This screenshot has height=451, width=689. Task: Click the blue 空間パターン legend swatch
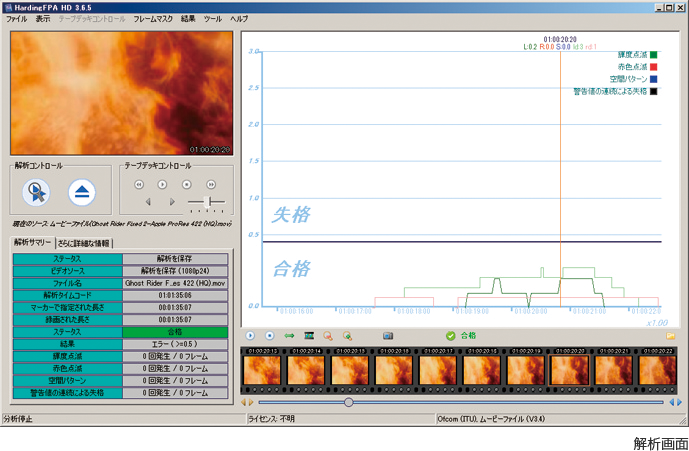(653, 80)
